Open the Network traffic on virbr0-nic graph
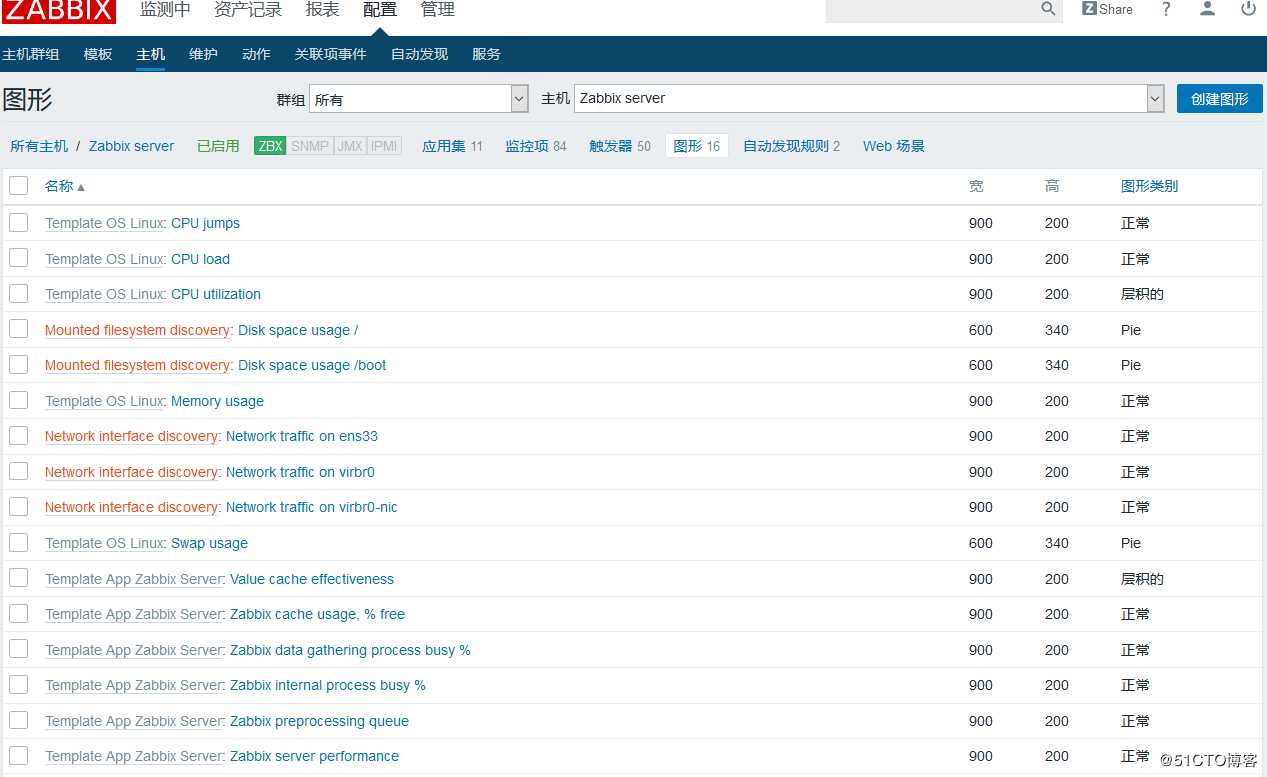 click(x=312, y=507)
